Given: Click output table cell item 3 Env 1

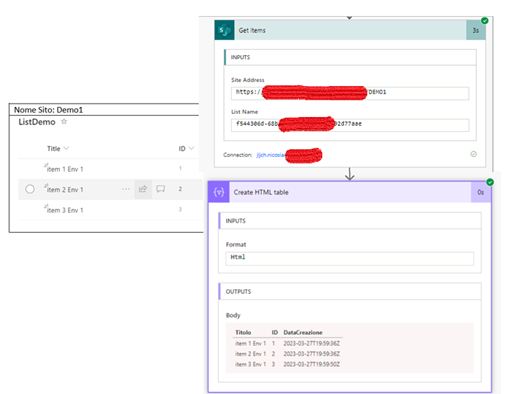Looking at the screenshot, I should (251, 364).
